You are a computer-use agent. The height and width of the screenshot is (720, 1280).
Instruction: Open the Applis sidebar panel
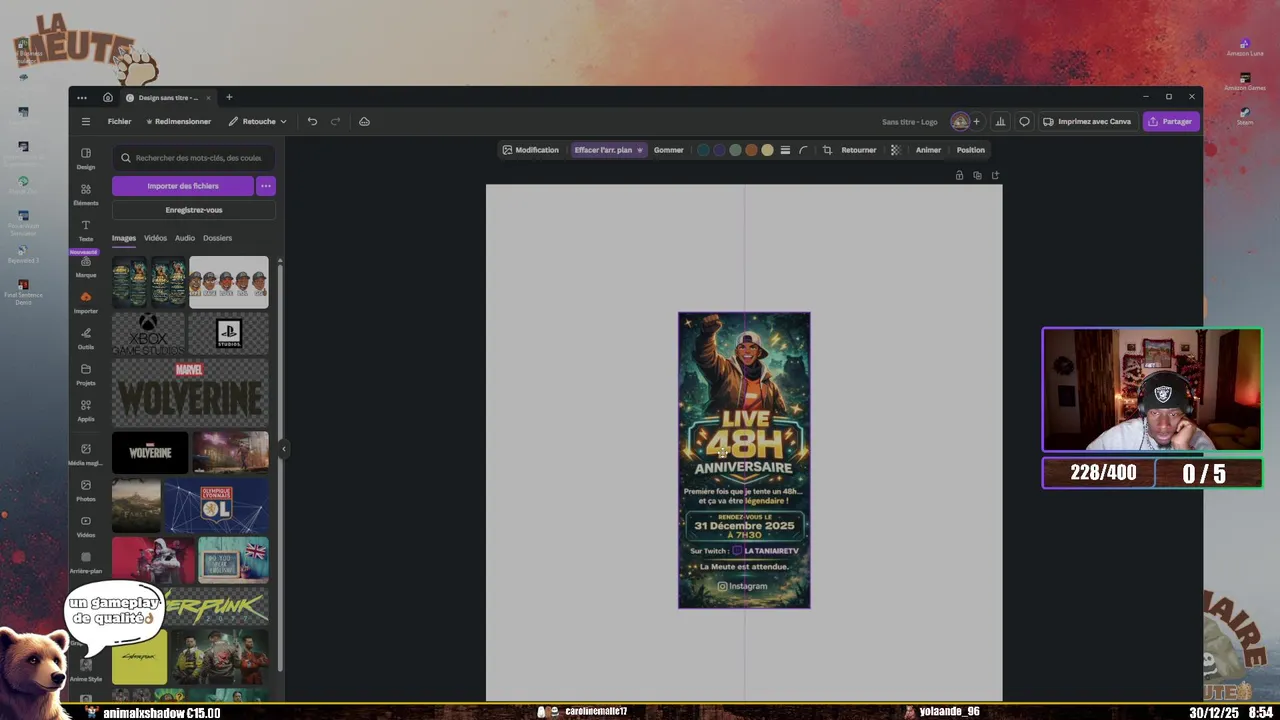click(x=86, y=410)
